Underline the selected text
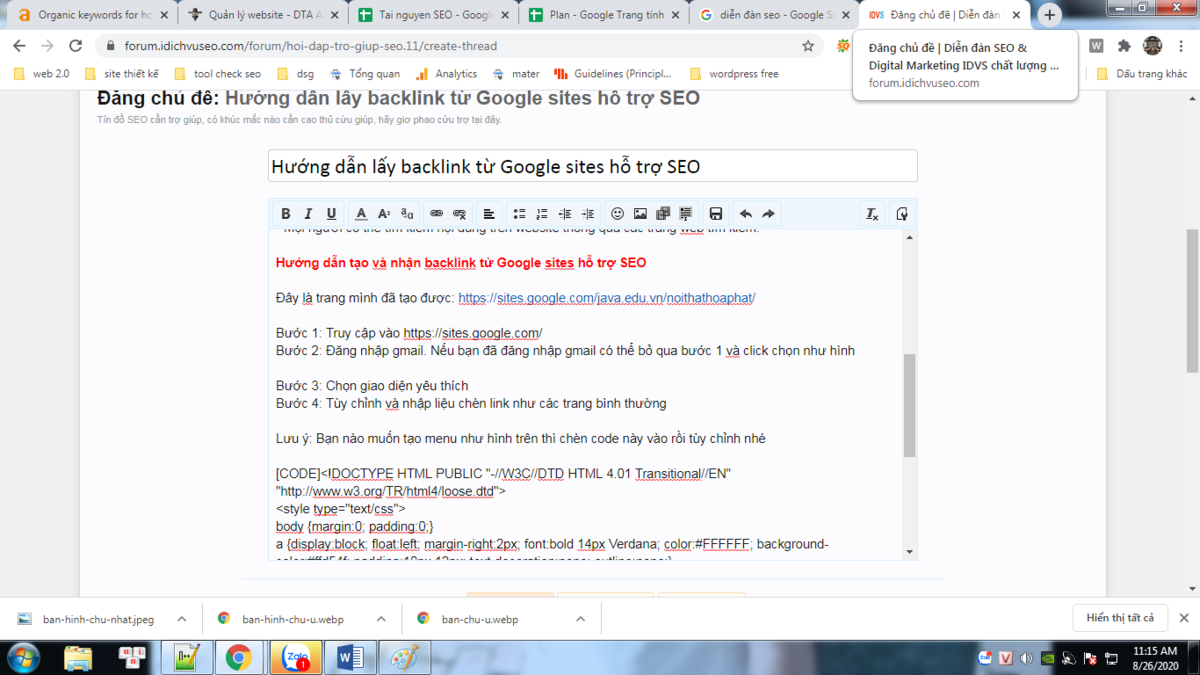 pyautogui.click(x=331, y=214)
